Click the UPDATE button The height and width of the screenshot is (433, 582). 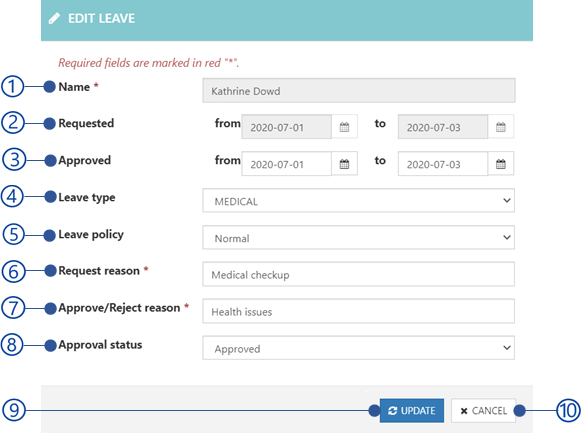412,410
